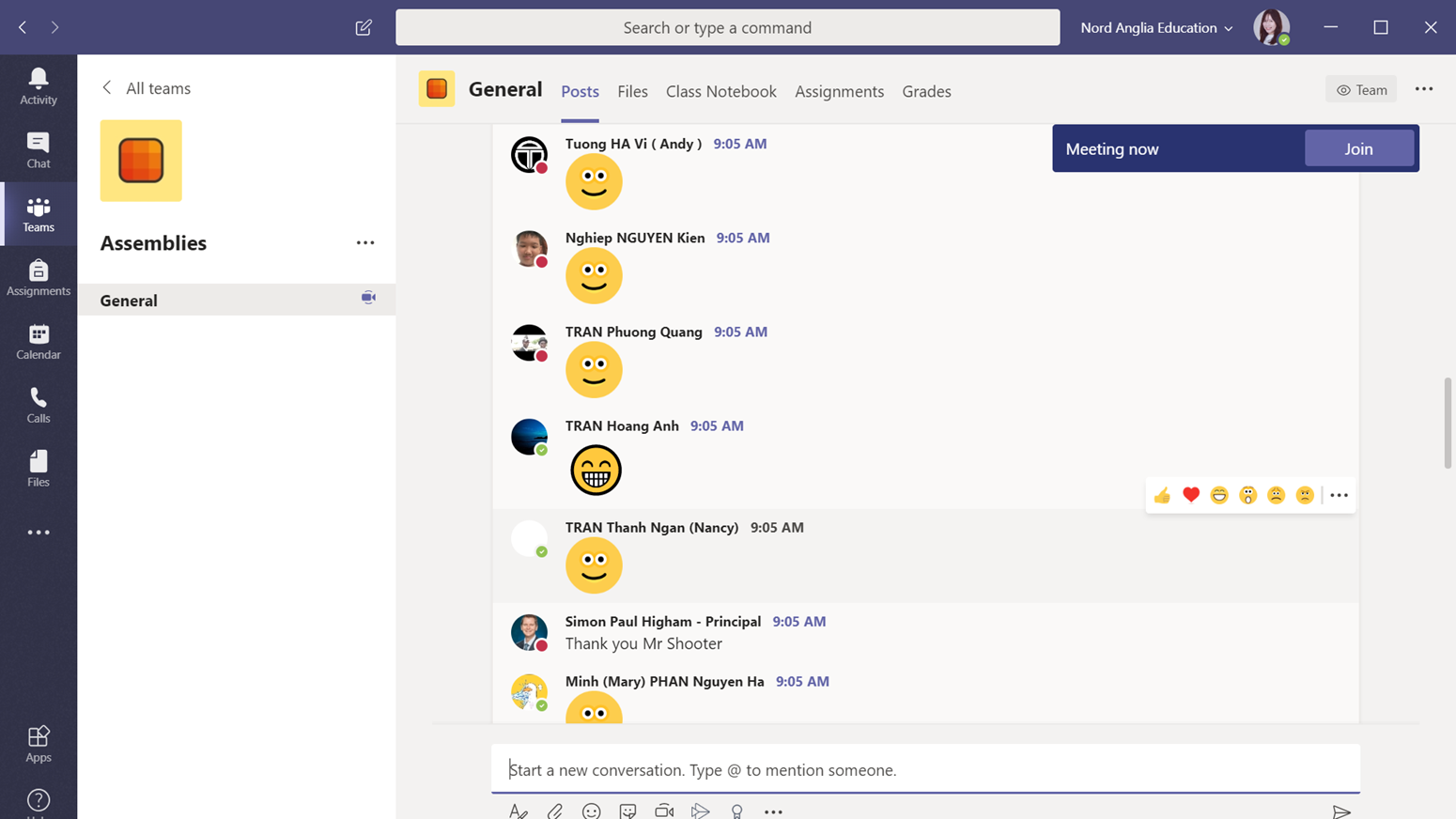
Task: Click TRAN Phuong Quang name
Action: (634, 332)
